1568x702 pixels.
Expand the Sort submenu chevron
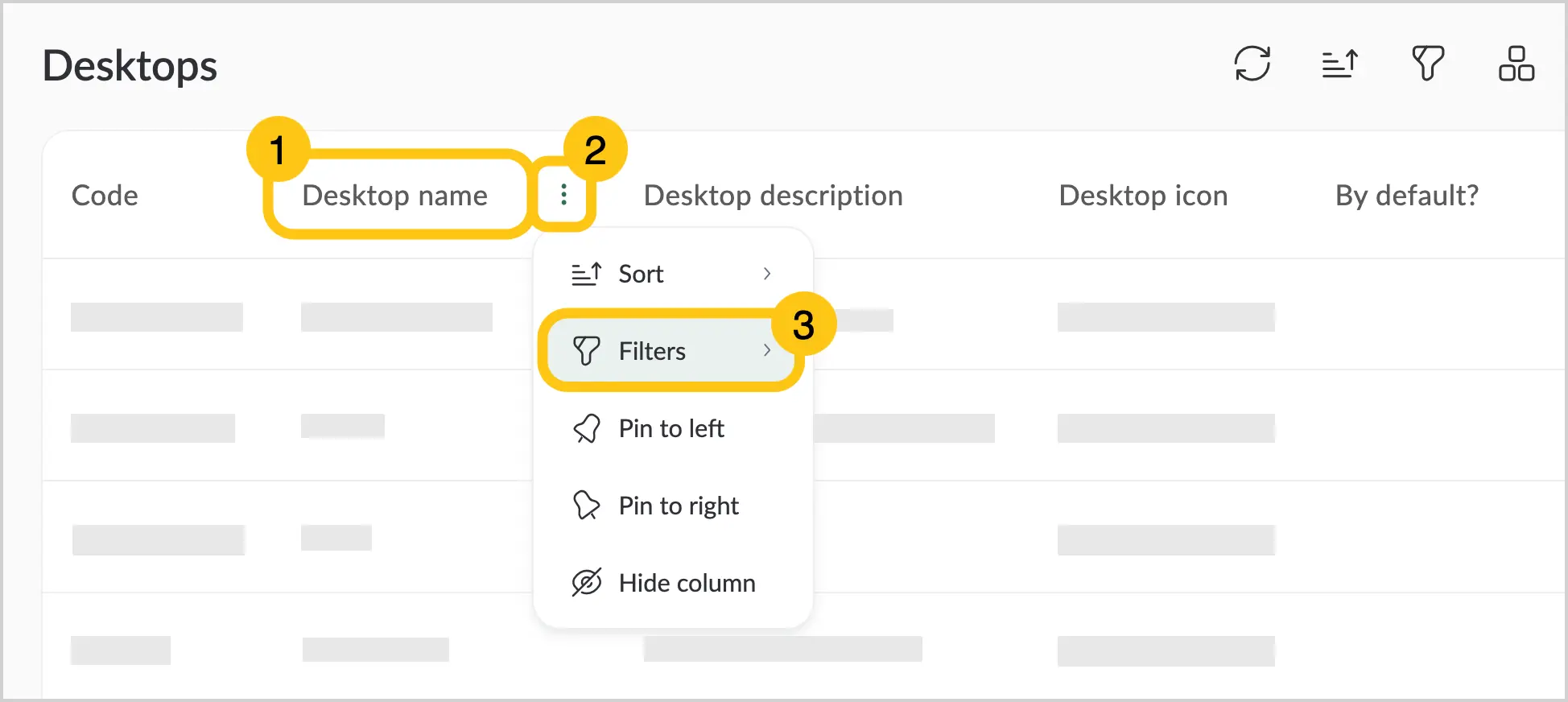point(767,274)
